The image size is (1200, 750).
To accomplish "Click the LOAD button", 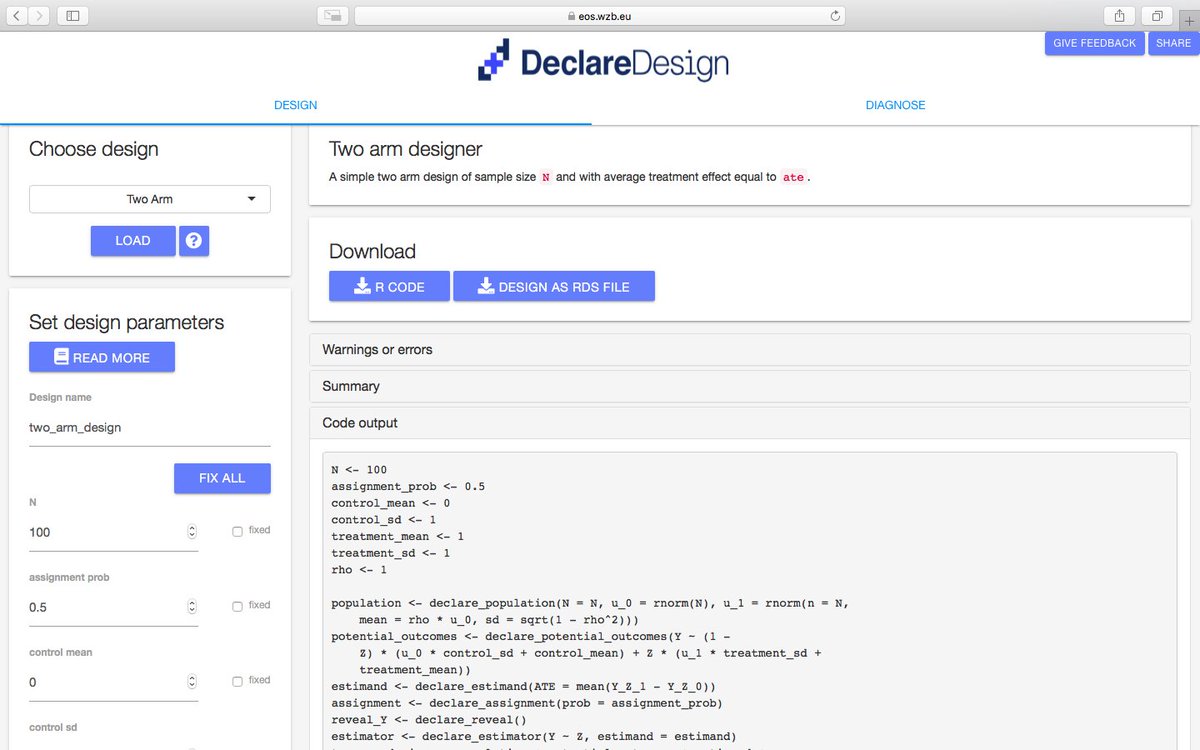I will (x=133, y=241).
